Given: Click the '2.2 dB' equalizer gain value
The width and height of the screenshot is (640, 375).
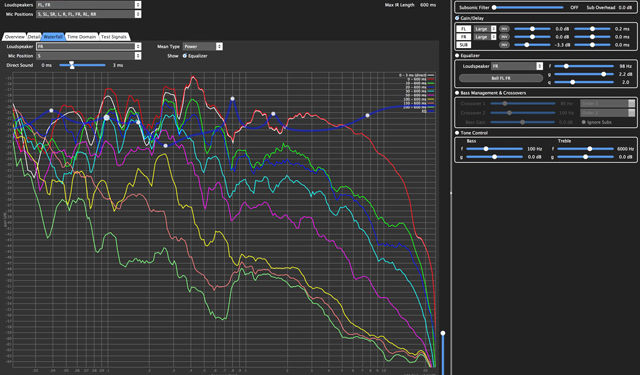Looking at the screenshot, I should point(625,74).
